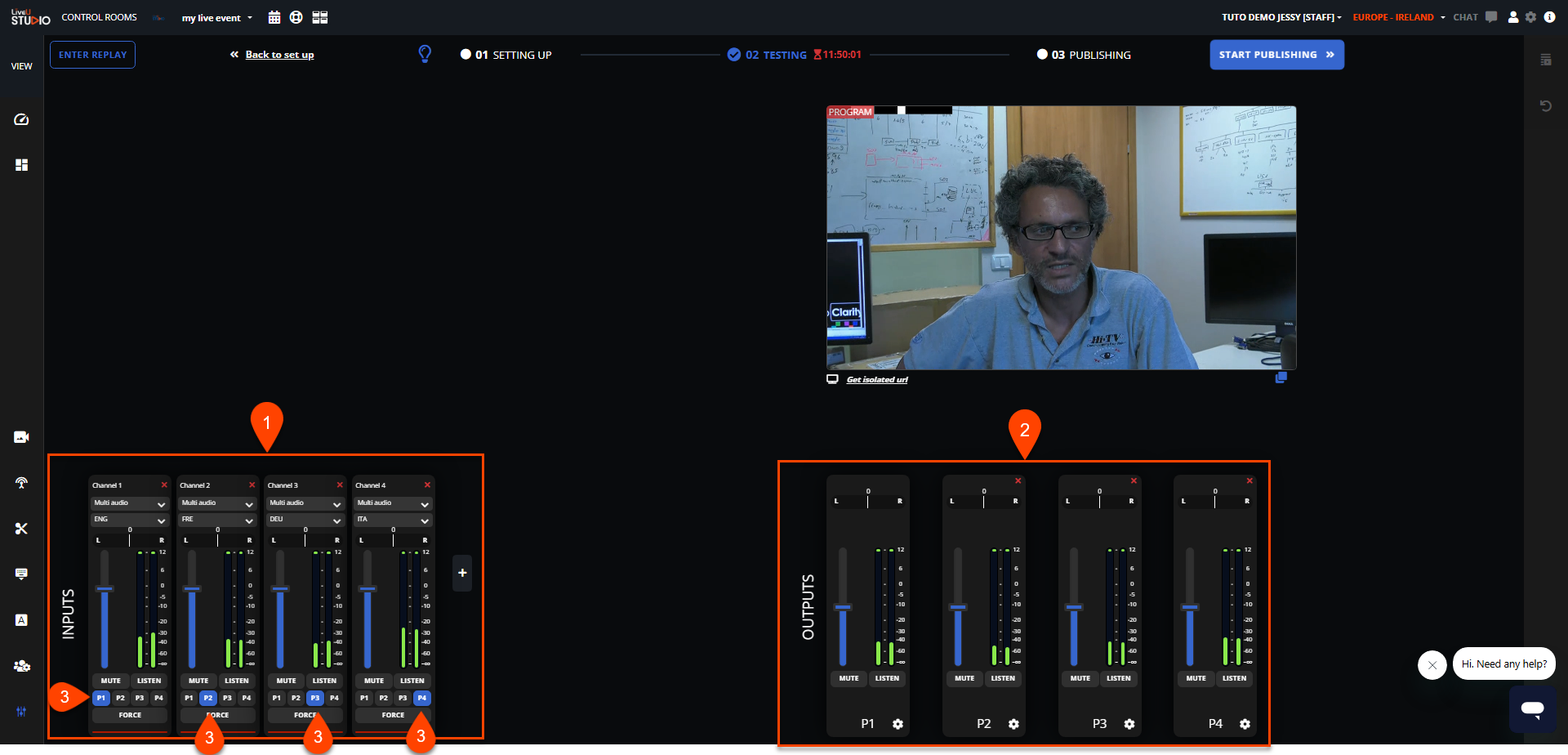Open the calendar icon in top bar
This screenshot has height=755, width=1568.
pyautogui.click(x=274, y=17)
